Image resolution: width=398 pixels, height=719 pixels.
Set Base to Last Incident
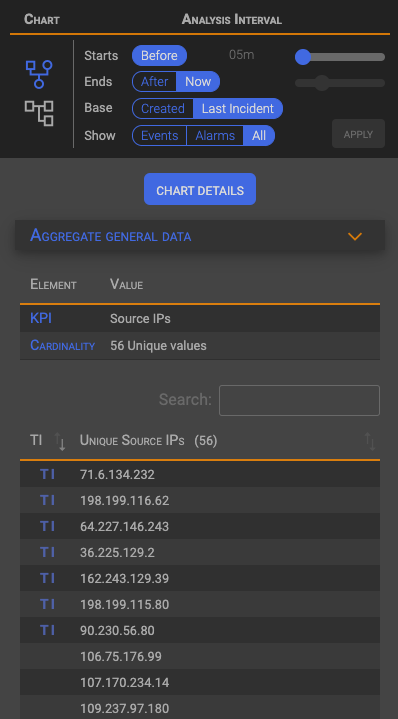(238, 108)
